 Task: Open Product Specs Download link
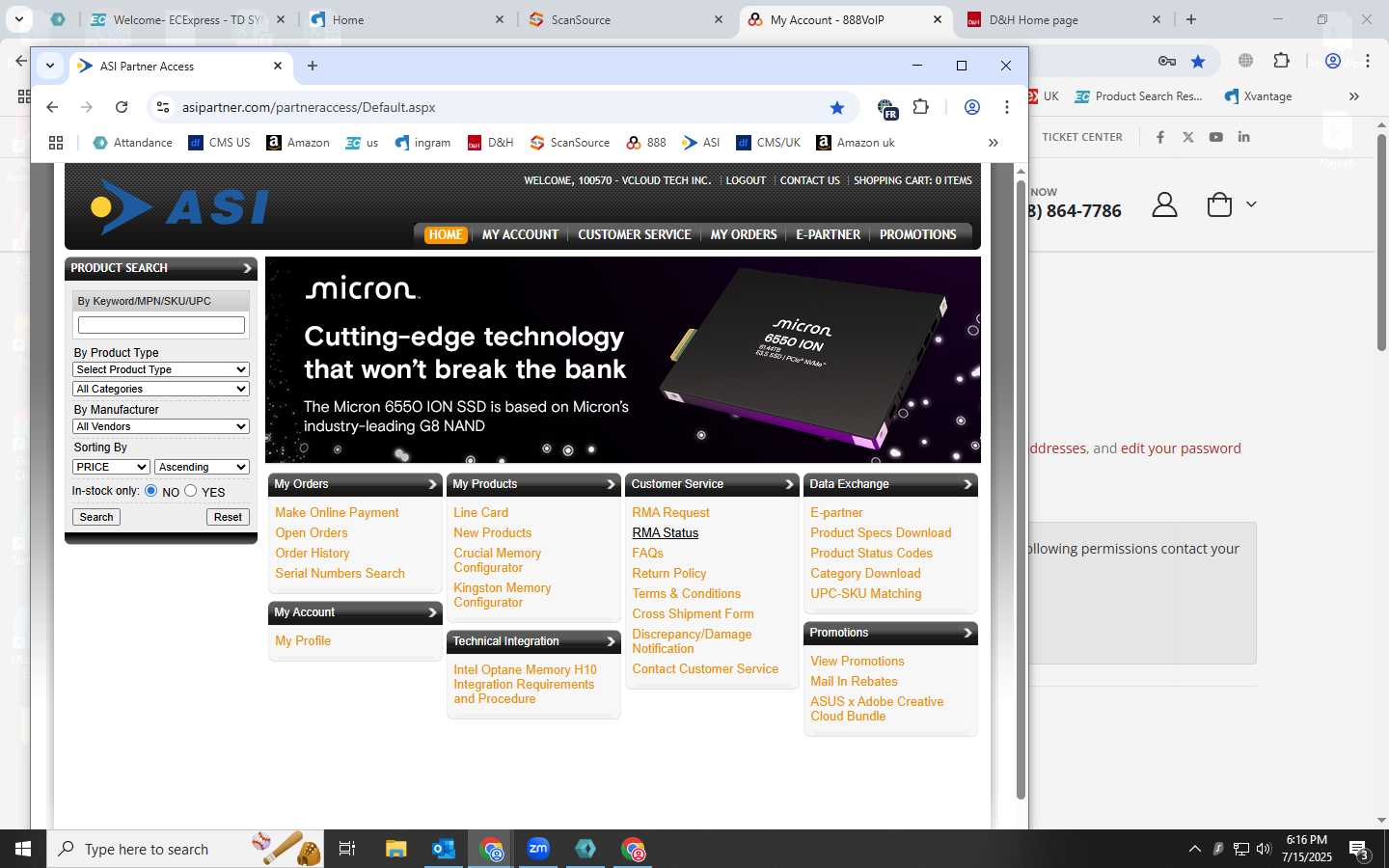click(881, 532)
